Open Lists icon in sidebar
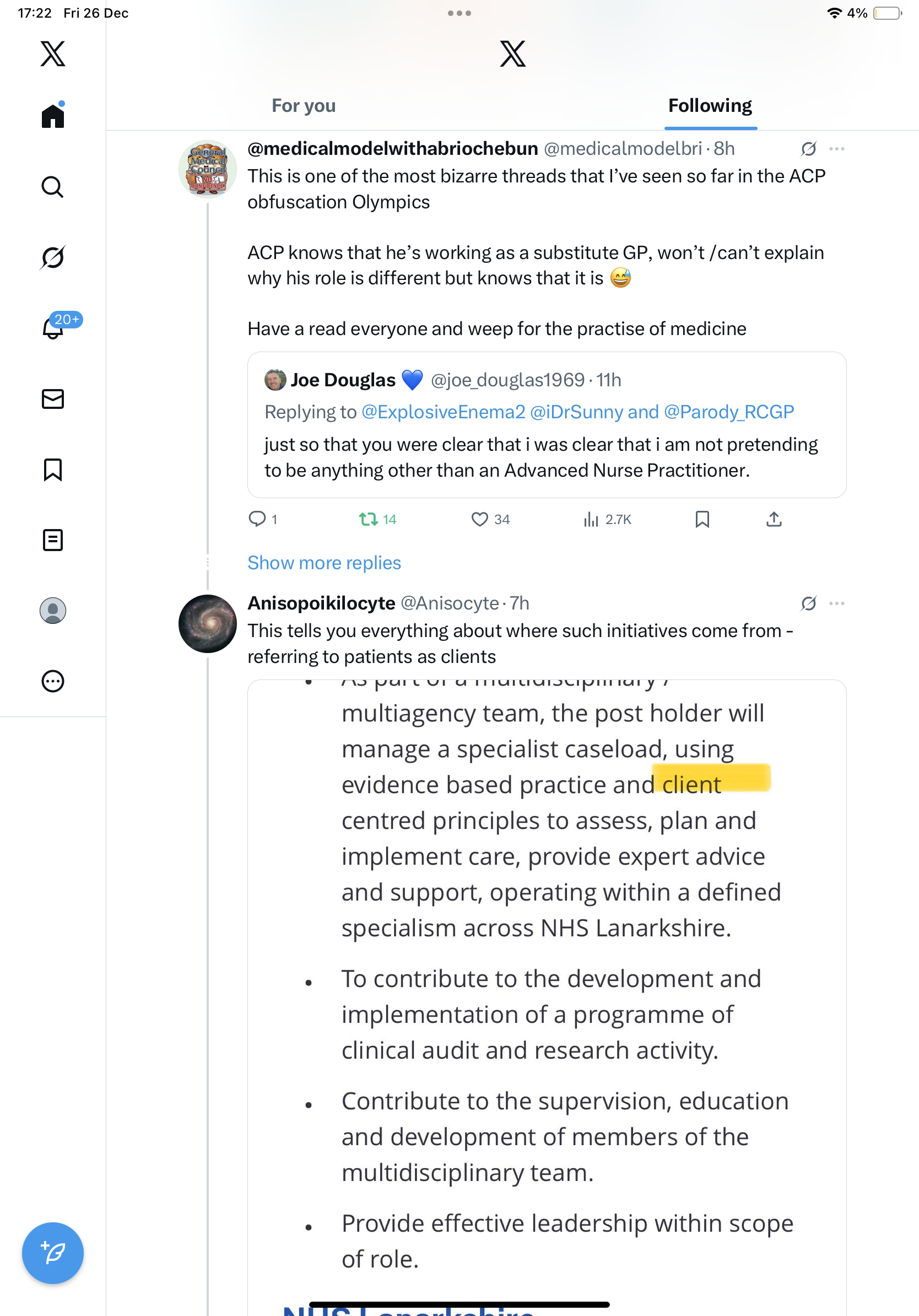The height and width of the screenshot is (1316, 919). [x=53, y=540]
